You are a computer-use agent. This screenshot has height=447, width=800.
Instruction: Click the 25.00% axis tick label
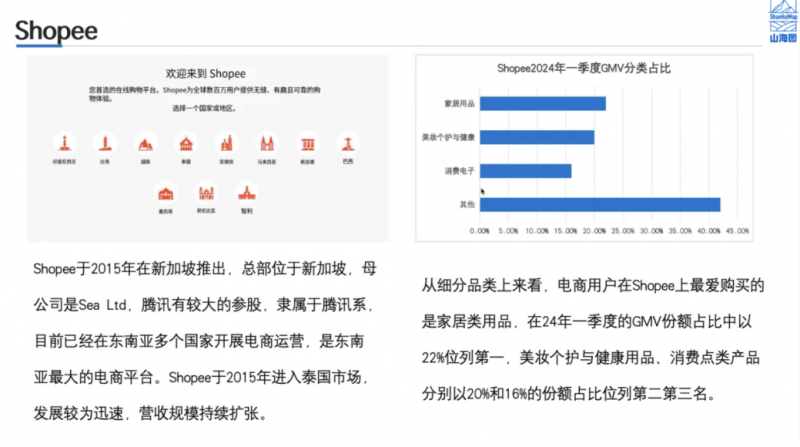click(x=623, y=231)
